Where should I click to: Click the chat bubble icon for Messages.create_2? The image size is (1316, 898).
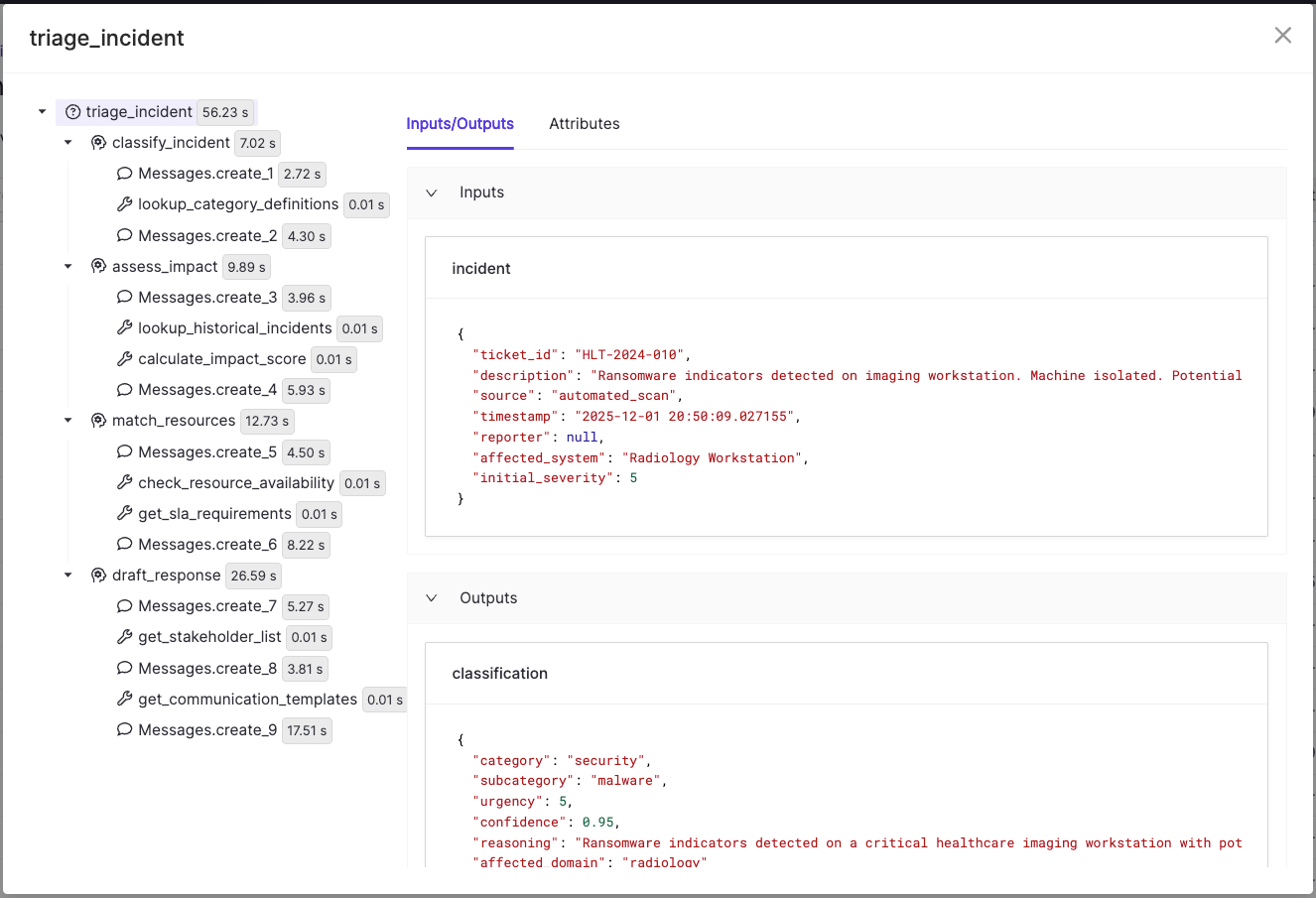tap(124, 236)
